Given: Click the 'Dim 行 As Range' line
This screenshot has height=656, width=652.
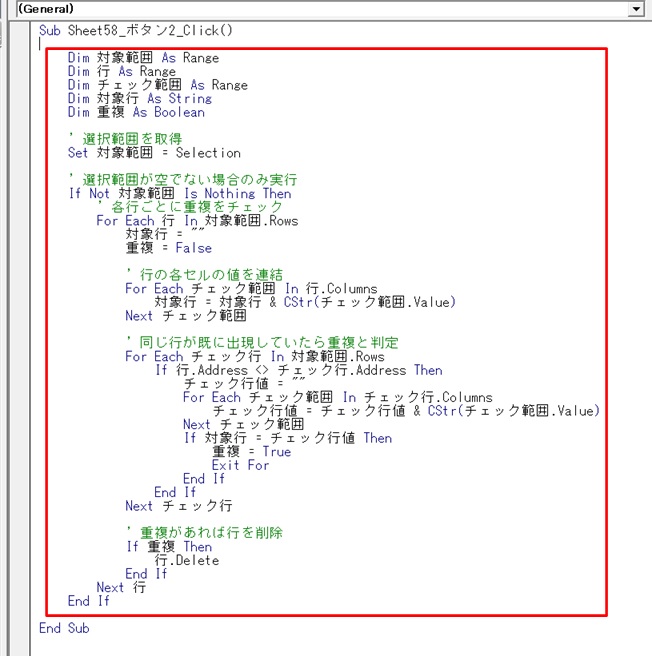Looking at the screenshot, I should click(122, 72).
